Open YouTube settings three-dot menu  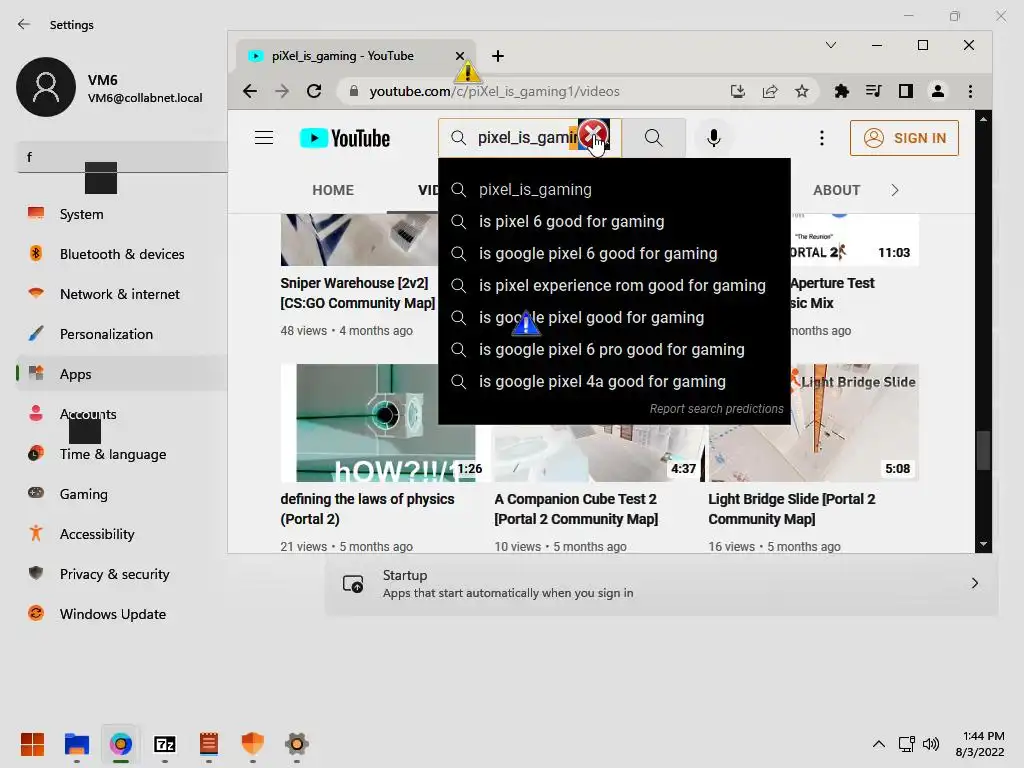coord(822,138)
